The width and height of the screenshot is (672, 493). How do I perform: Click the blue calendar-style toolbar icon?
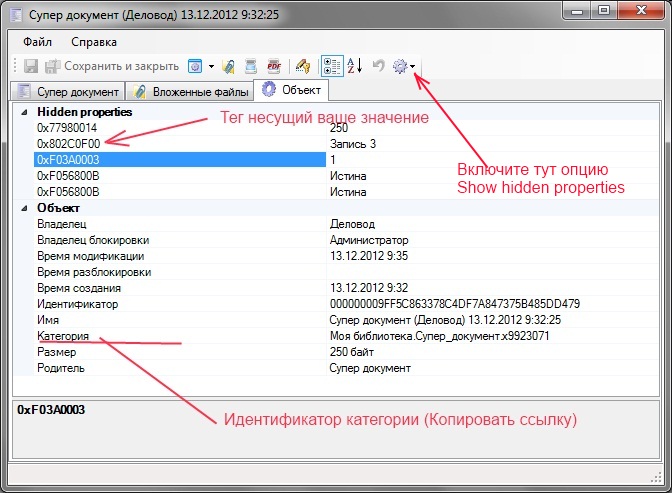click(x=196, y=67)
